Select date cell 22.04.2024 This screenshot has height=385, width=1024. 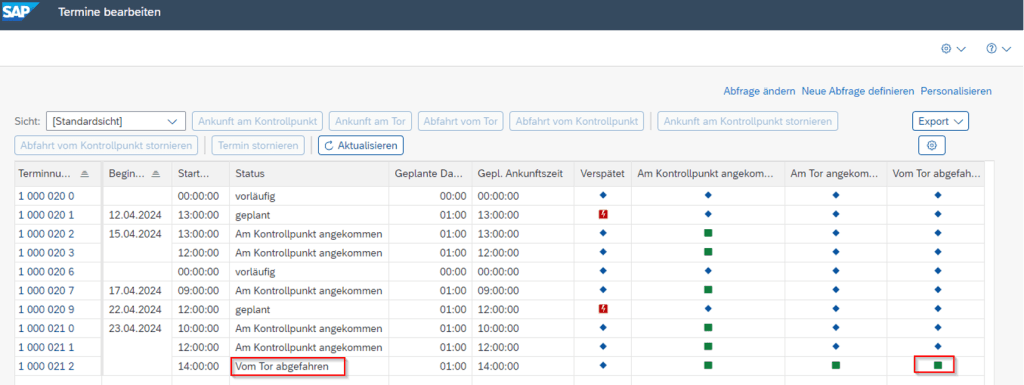click(x=137, y=309)
